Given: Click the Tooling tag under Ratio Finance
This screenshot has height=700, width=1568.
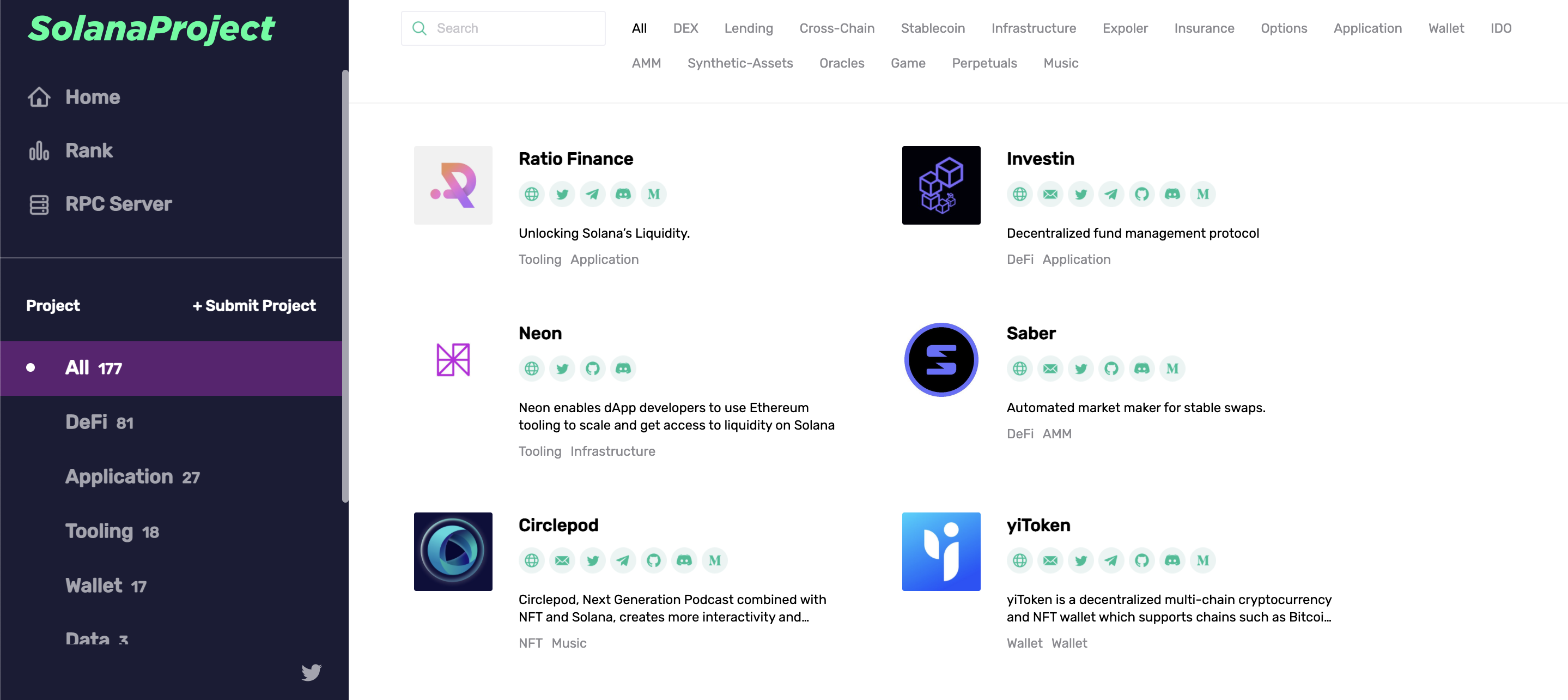Looking at the screenshot, I should (539, 260).
